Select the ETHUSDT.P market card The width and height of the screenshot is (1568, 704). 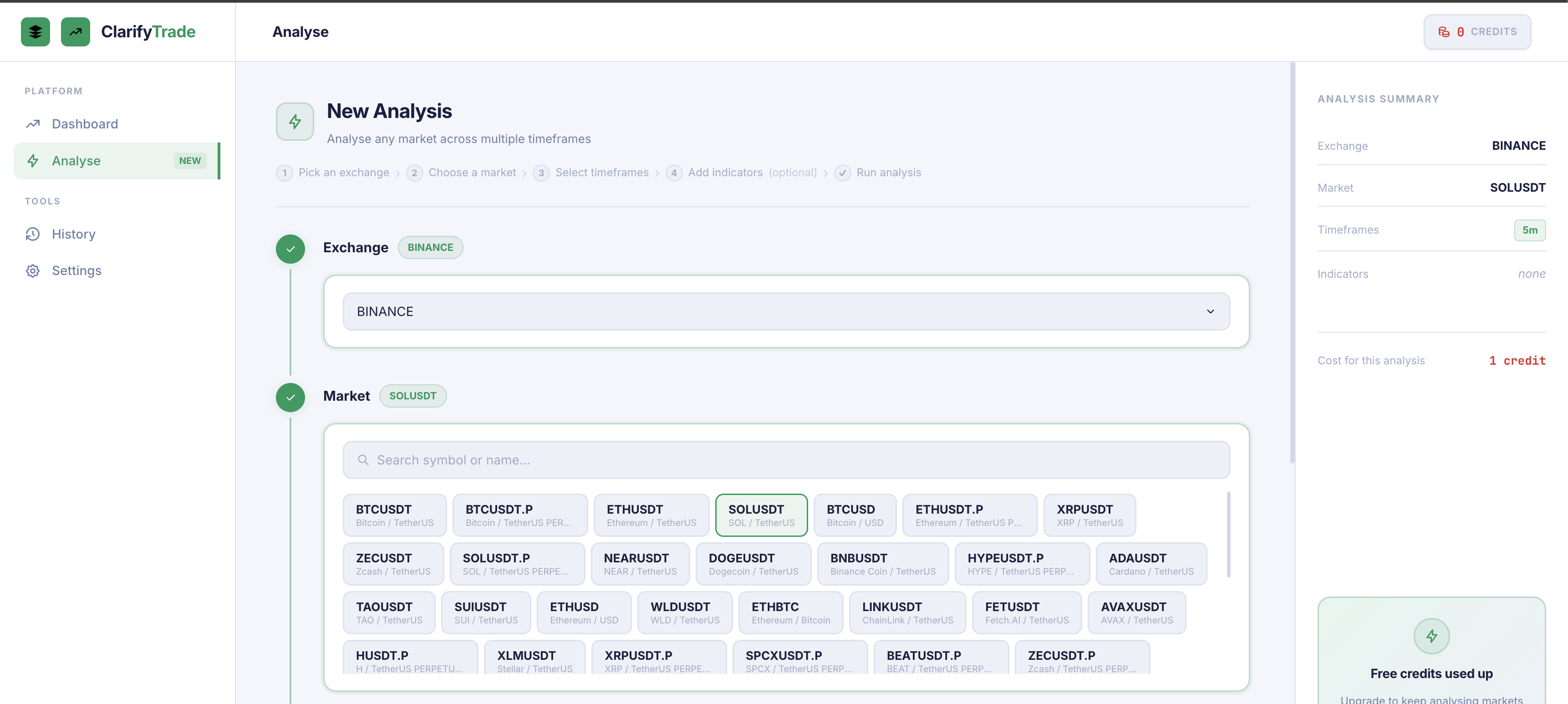point(970,515)
